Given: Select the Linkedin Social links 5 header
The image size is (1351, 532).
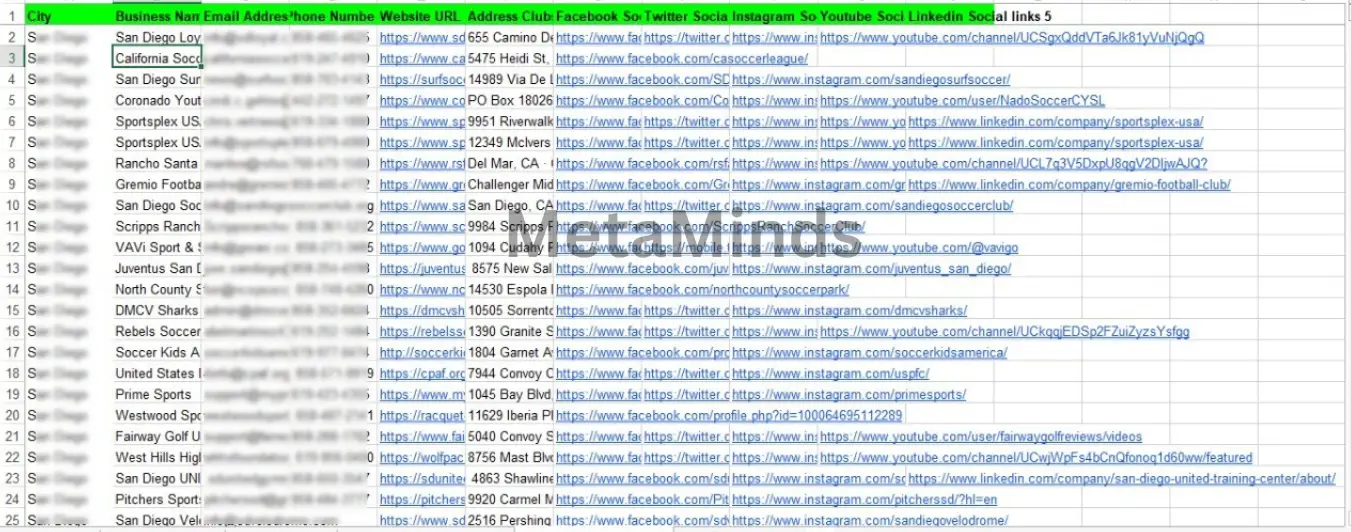Looking at the screenshot, I should tap(980, 17).
